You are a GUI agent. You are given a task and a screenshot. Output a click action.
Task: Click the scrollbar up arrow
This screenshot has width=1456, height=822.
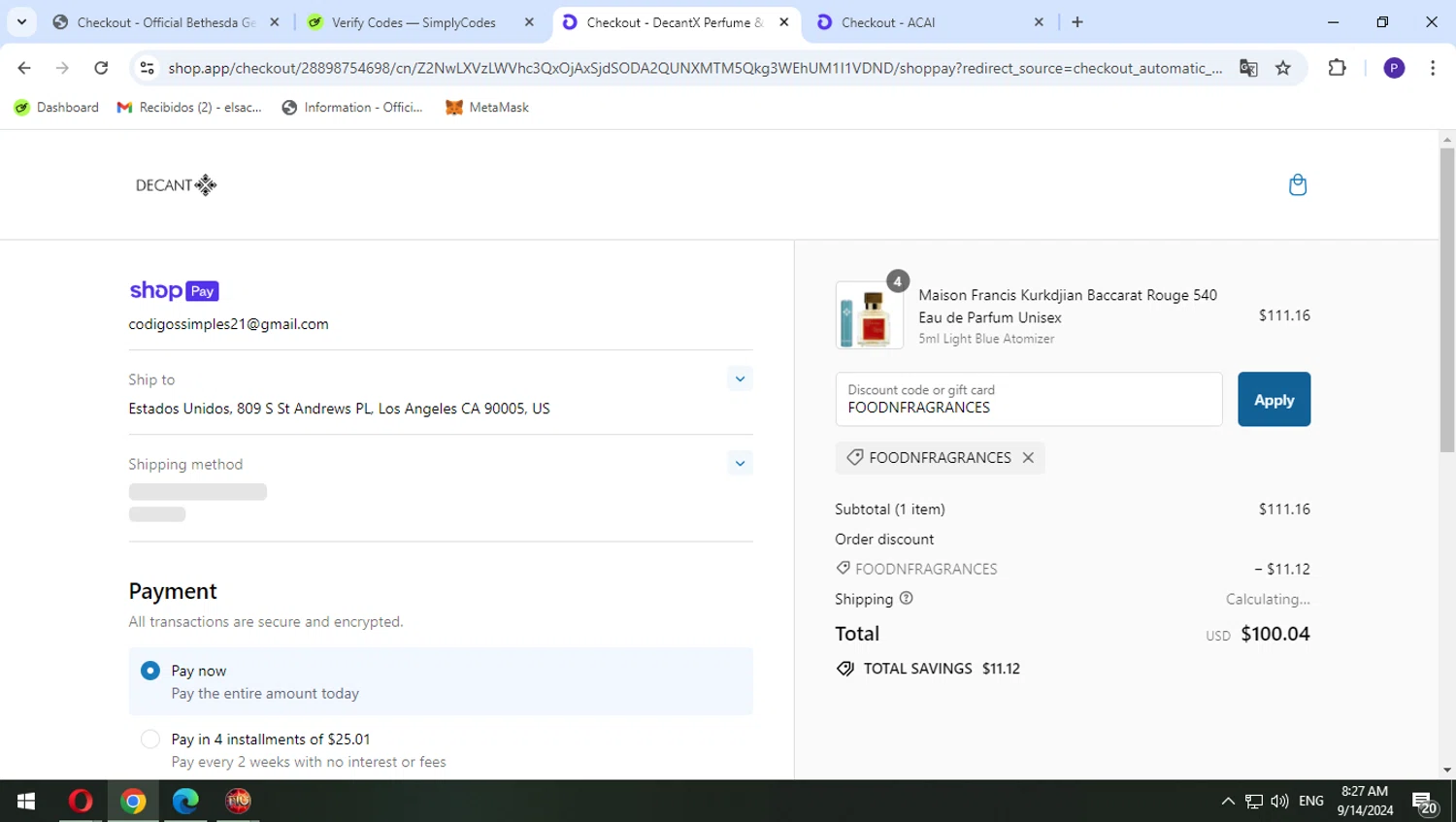(x=1447, y=139)
